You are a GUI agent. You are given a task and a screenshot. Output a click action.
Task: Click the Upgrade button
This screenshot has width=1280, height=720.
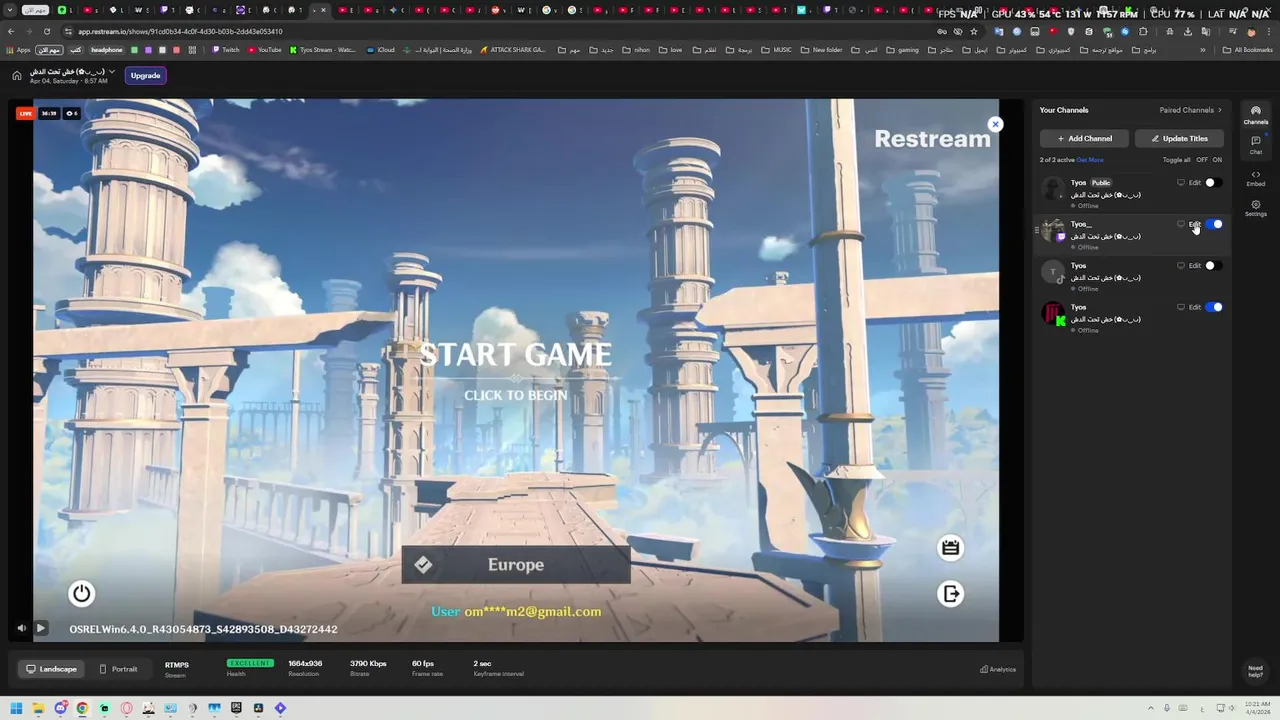point(145,75)
